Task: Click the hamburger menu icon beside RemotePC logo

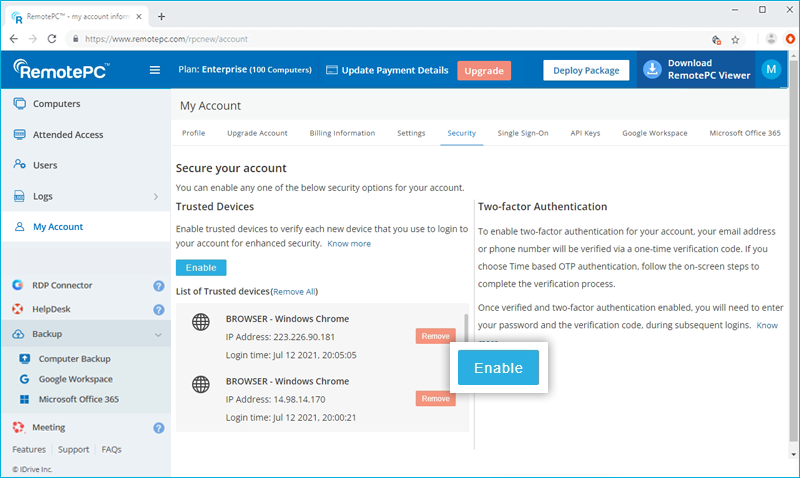Action: [x=154, y=70]
